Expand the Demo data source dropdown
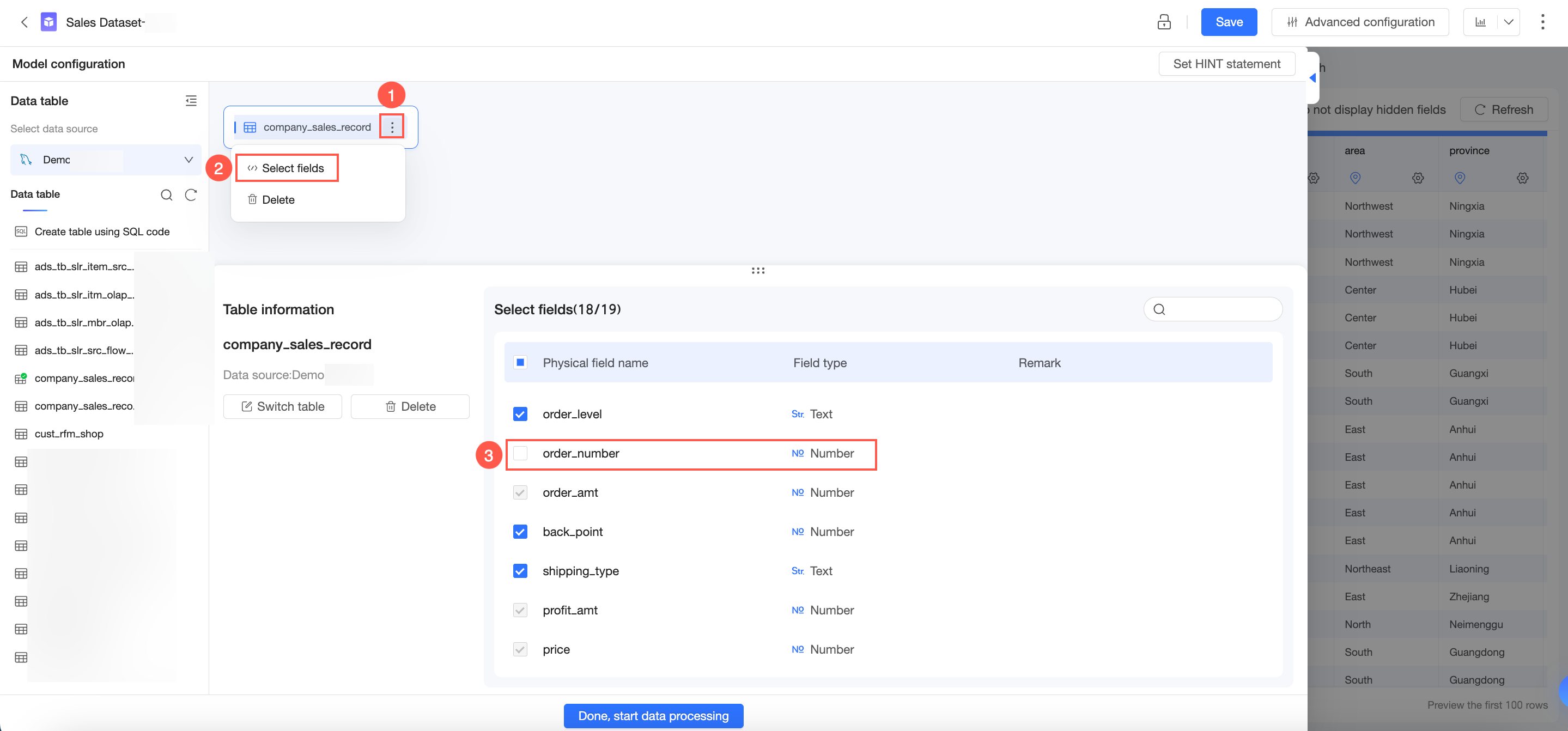Screen dimensions: 1568x731 pyautogui.click(x=105, y=160)
